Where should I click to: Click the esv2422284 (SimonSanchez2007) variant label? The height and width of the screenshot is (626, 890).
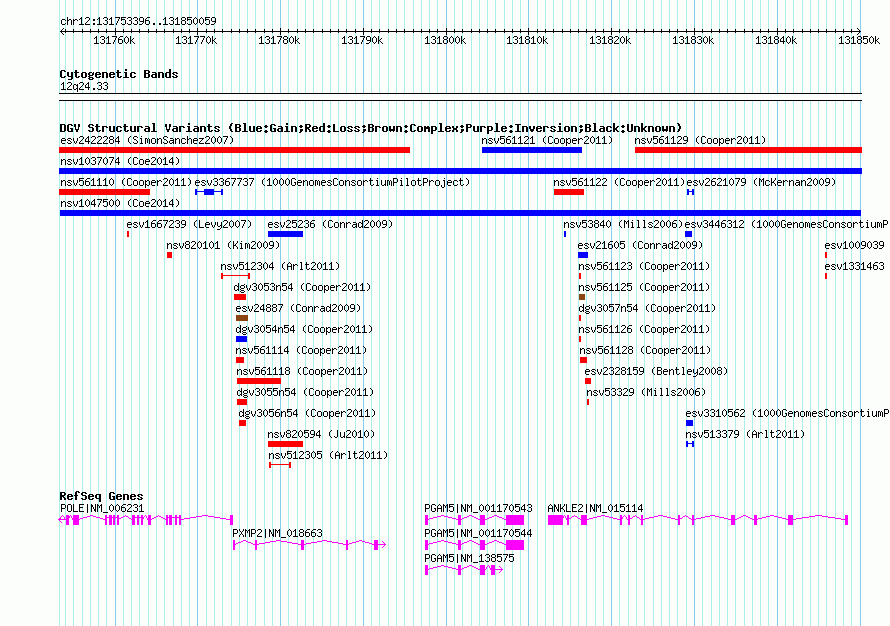147,140
